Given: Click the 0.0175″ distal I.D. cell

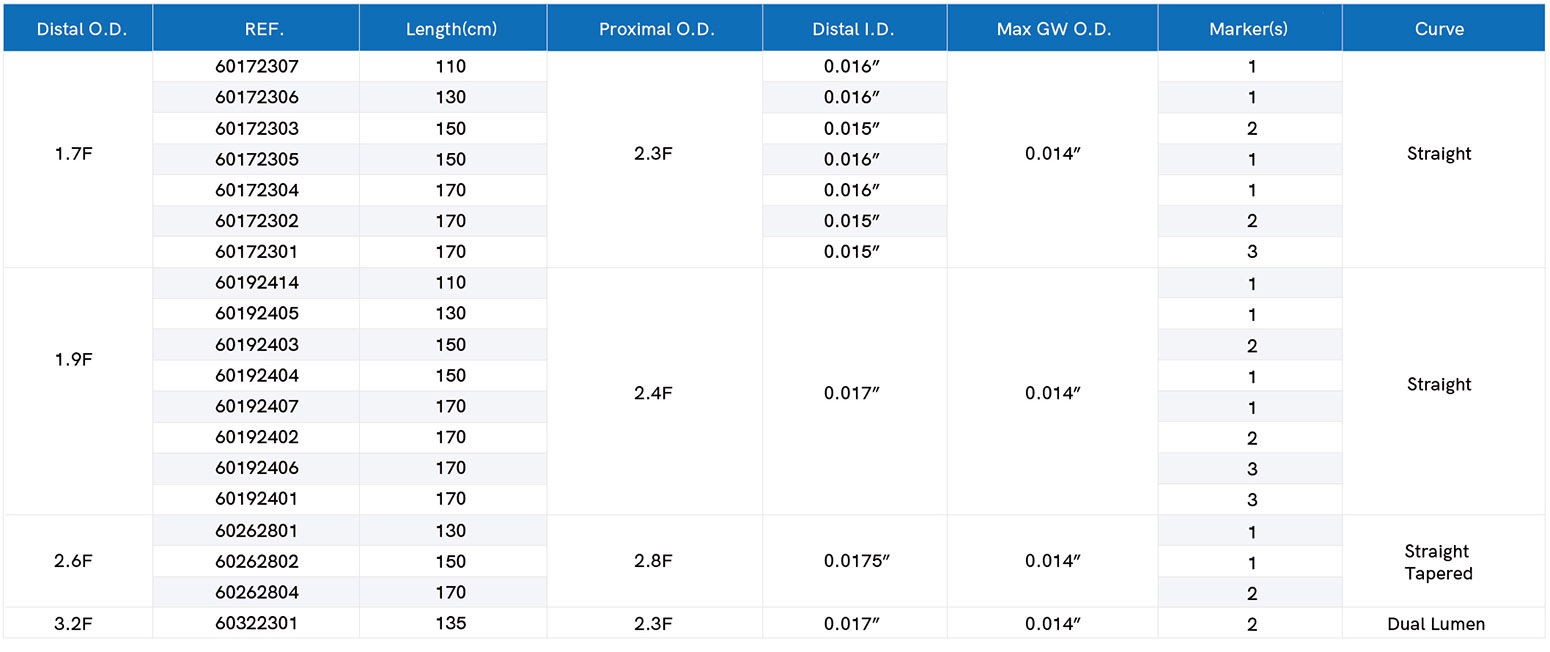Looking at the screenshot, I should [x=855, y=561].
